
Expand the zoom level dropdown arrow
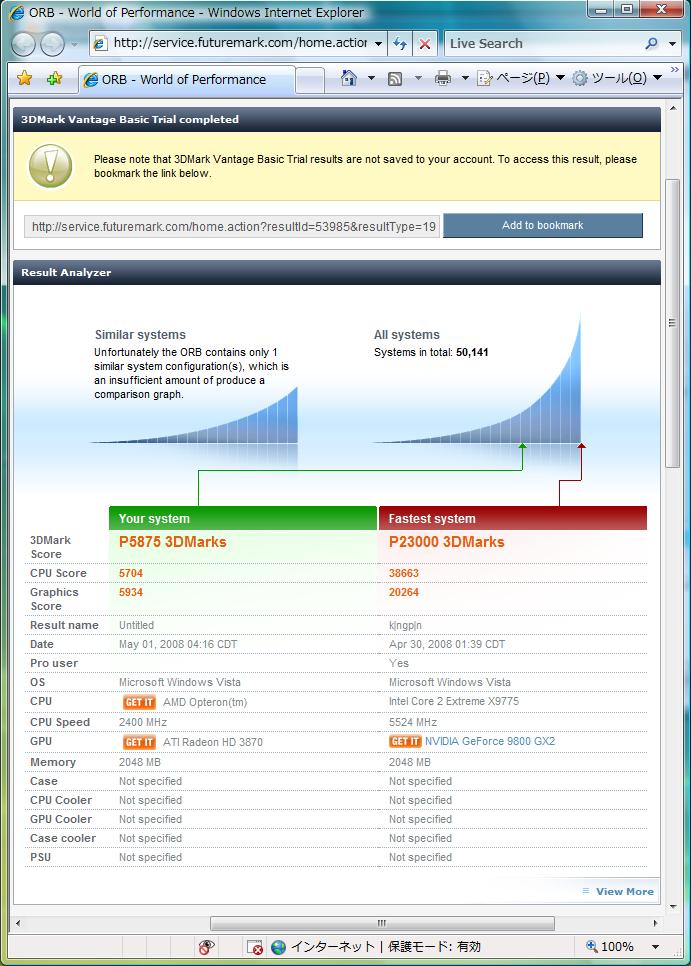[655, 947]
